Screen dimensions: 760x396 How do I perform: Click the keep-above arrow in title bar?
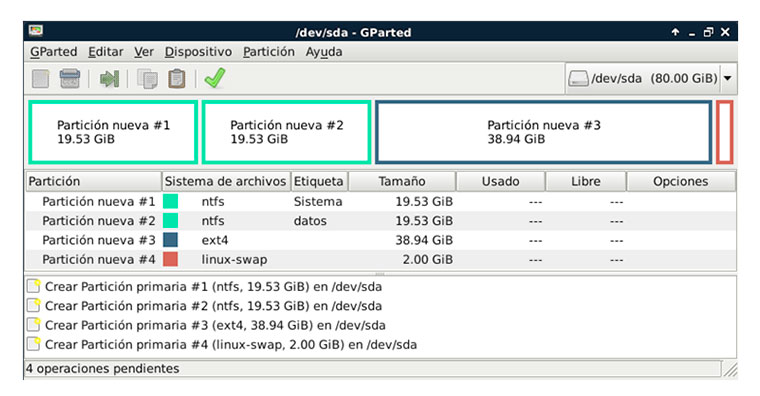pyautogui.click(x=675, y=32)
